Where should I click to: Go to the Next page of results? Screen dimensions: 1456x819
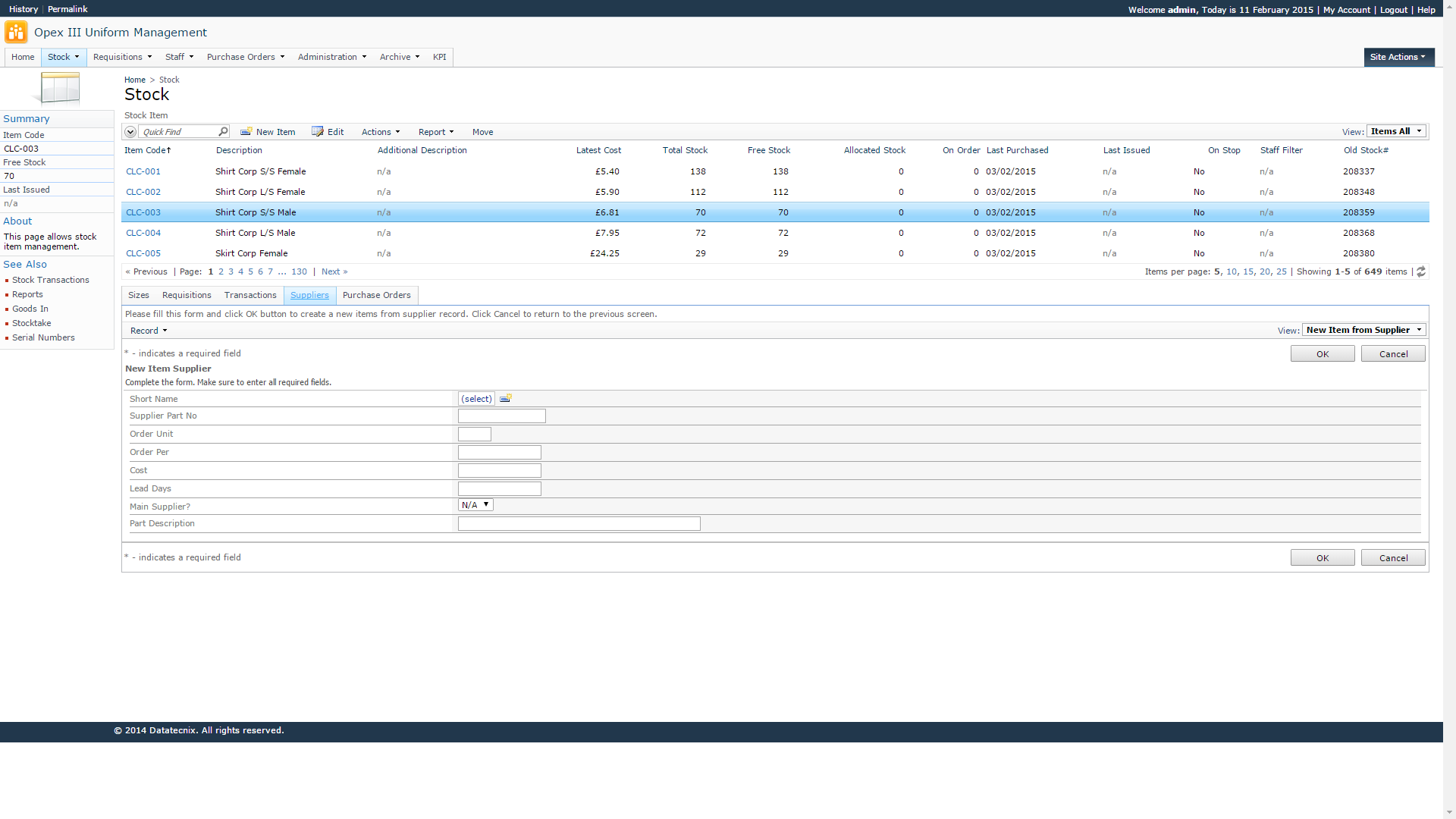pos(334,271)
